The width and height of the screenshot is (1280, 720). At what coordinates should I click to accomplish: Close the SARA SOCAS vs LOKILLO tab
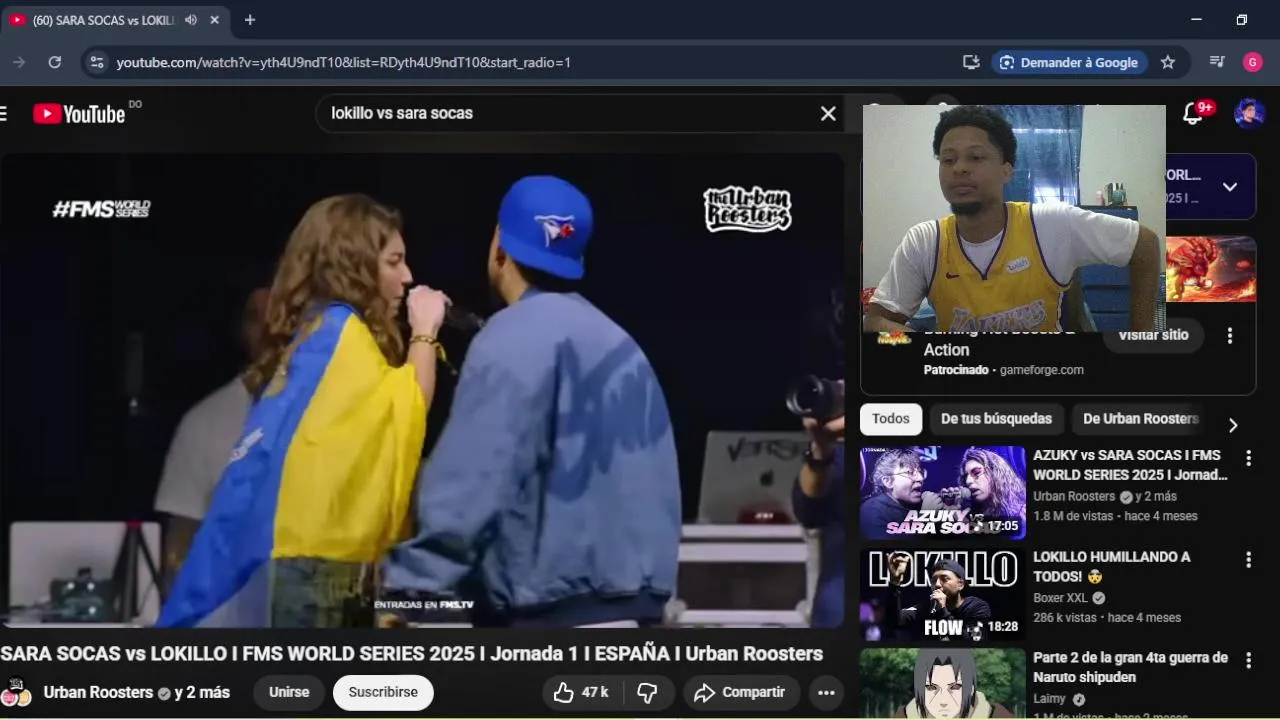[x=214, y=20]
